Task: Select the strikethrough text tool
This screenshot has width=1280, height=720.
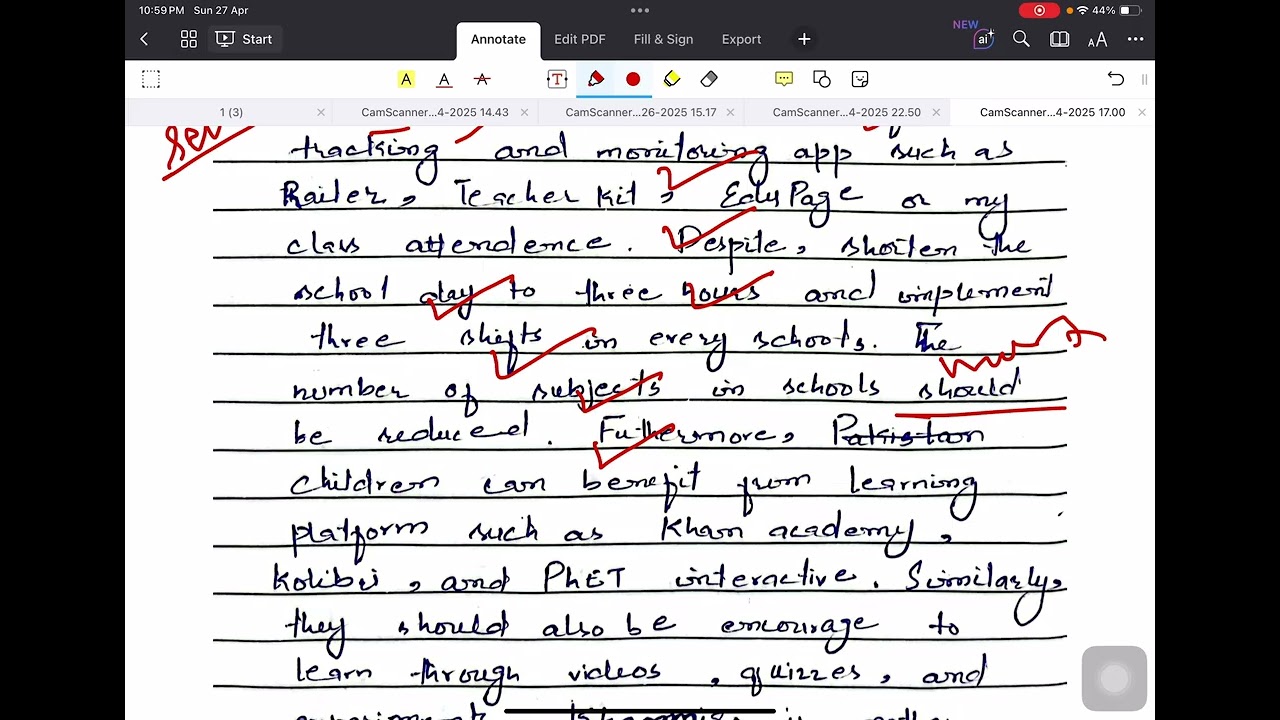Action: pyautogui.click(x=482, y=79)
